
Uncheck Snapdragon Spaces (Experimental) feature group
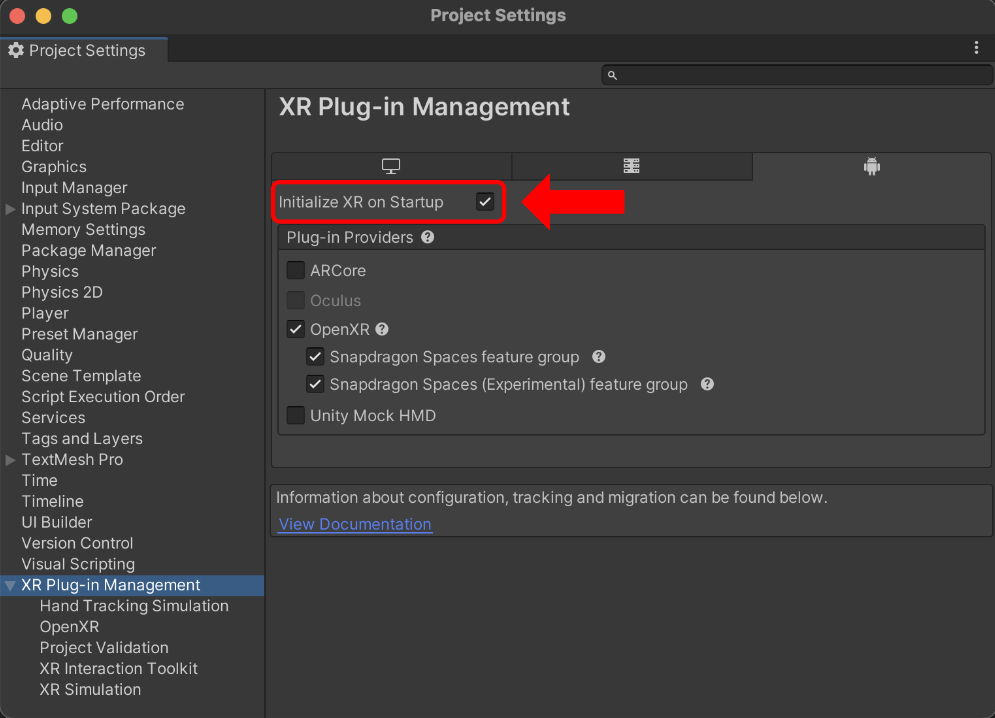tap(315, 384)
